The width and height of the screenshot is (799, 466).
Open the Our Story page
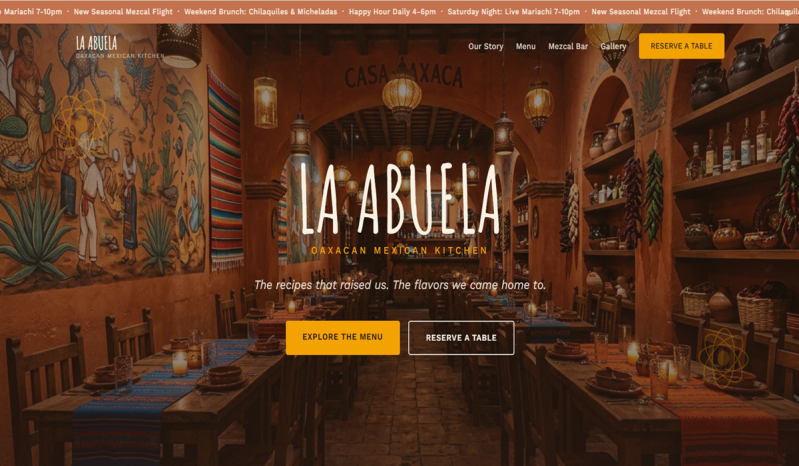[486, 46]
